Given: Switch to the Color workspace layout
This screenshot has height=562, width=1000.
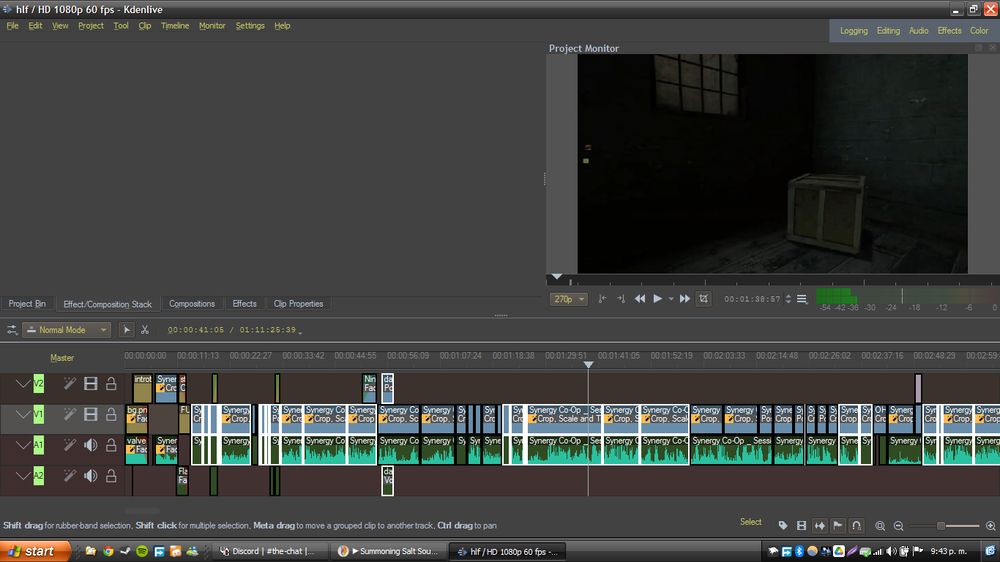Looking at the screenshot, I should [979, 31].
